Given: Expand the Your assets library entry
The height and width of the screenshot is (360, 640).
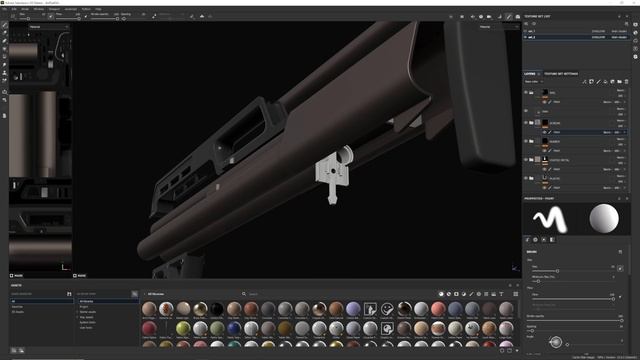Looking at the screenshot, I should tap(77, 317).
